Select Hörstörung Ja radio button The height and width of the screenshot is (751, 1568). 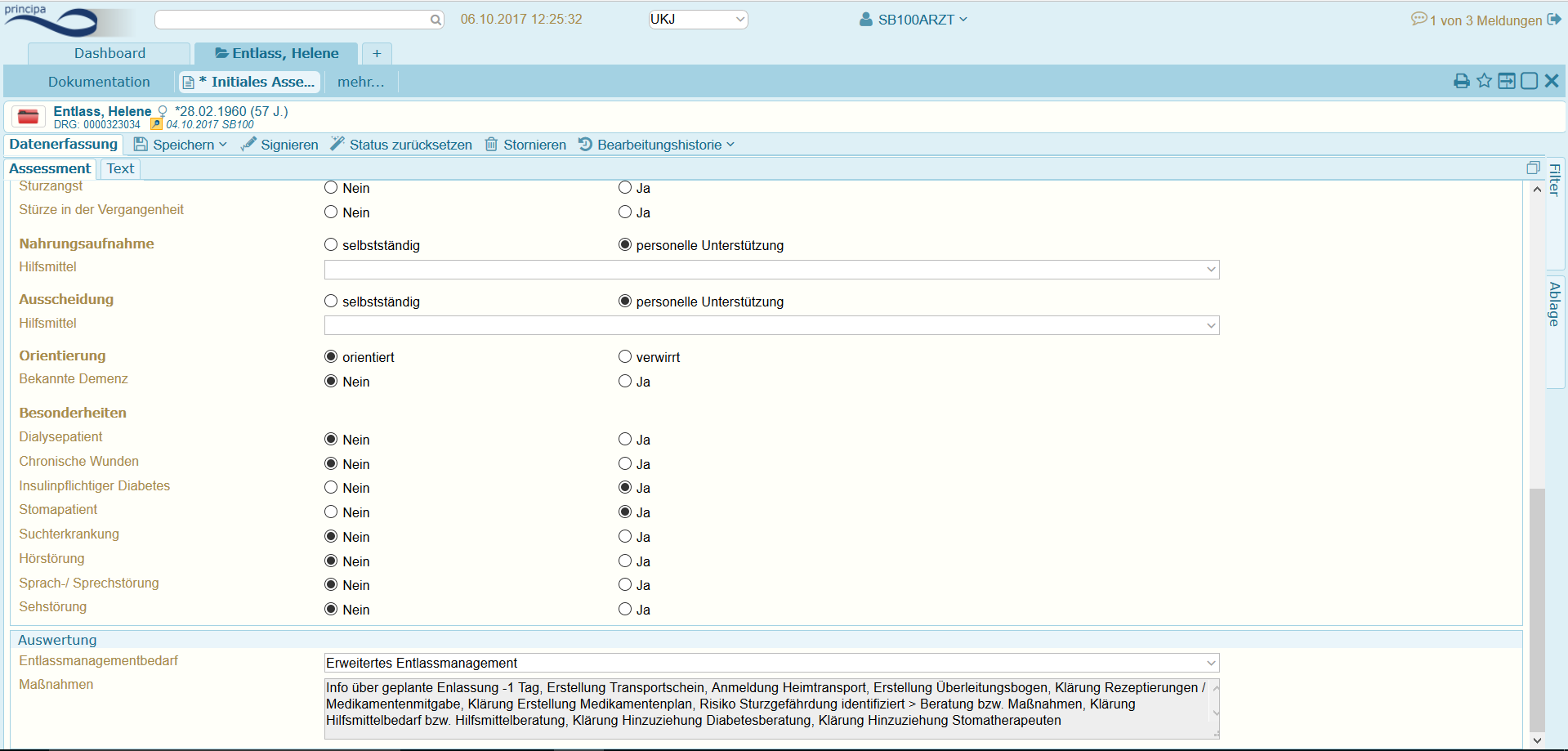[625, 561]
